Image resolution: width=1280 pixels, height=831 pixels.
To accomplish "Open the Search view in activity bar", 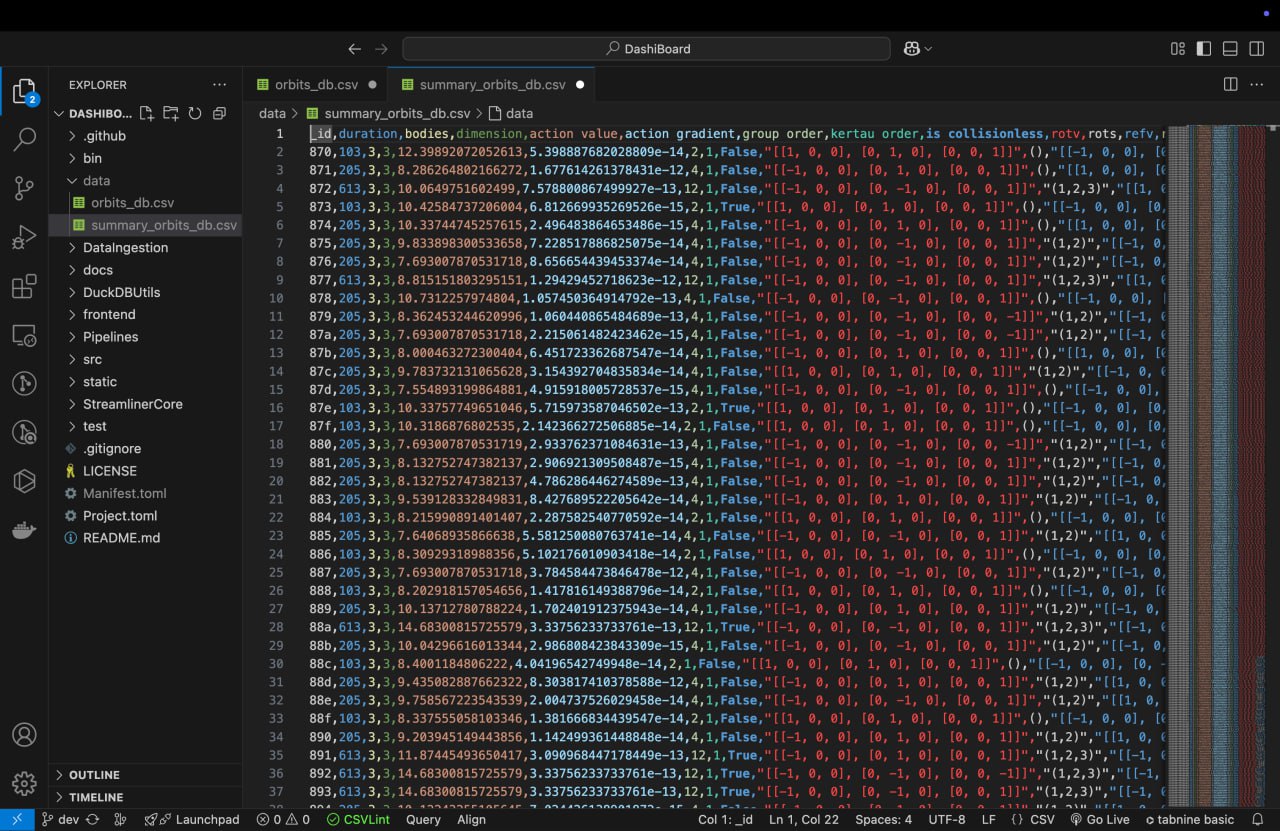I will pyautogui.click(x=24, y=139).
